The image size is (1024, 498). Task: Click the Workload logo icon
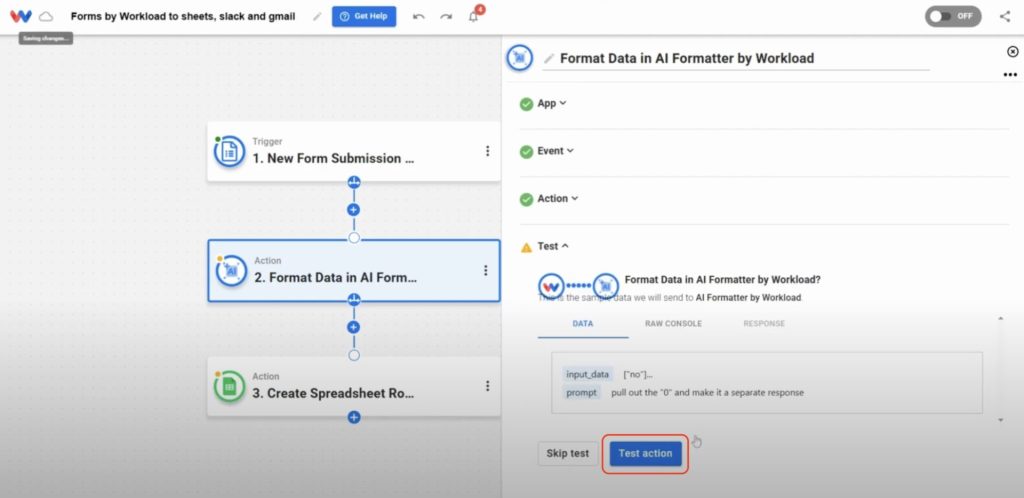coord(21,16)
